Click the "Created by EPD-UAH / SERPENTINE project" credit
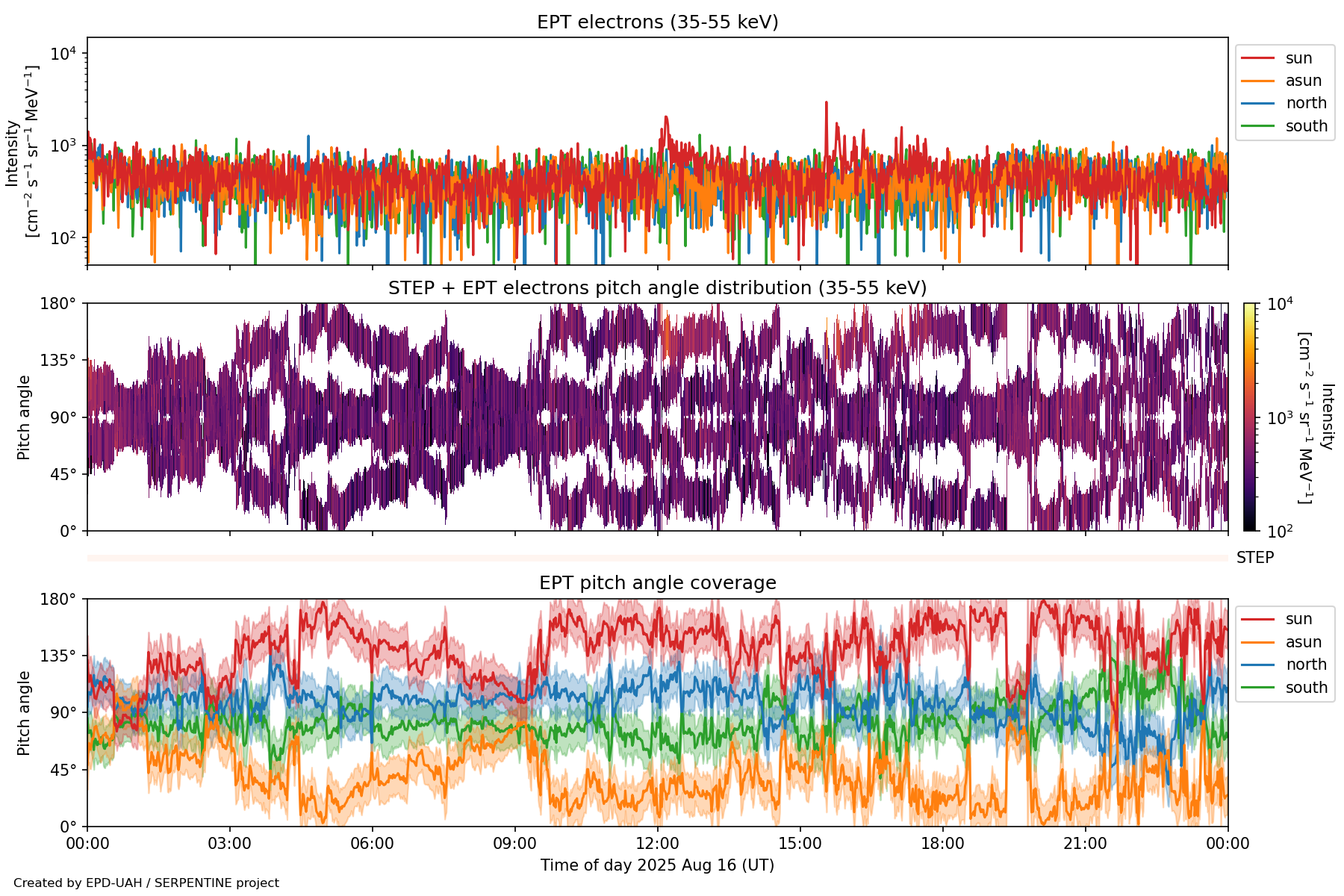The image size is (1344, 896). coord(146,883)
